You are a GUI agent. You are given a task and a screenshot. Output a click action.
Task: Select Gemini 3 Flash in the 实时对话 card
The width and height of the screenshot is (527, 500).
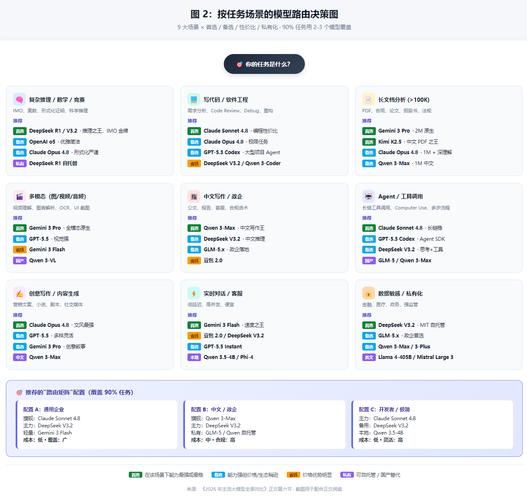click(226, 325)
